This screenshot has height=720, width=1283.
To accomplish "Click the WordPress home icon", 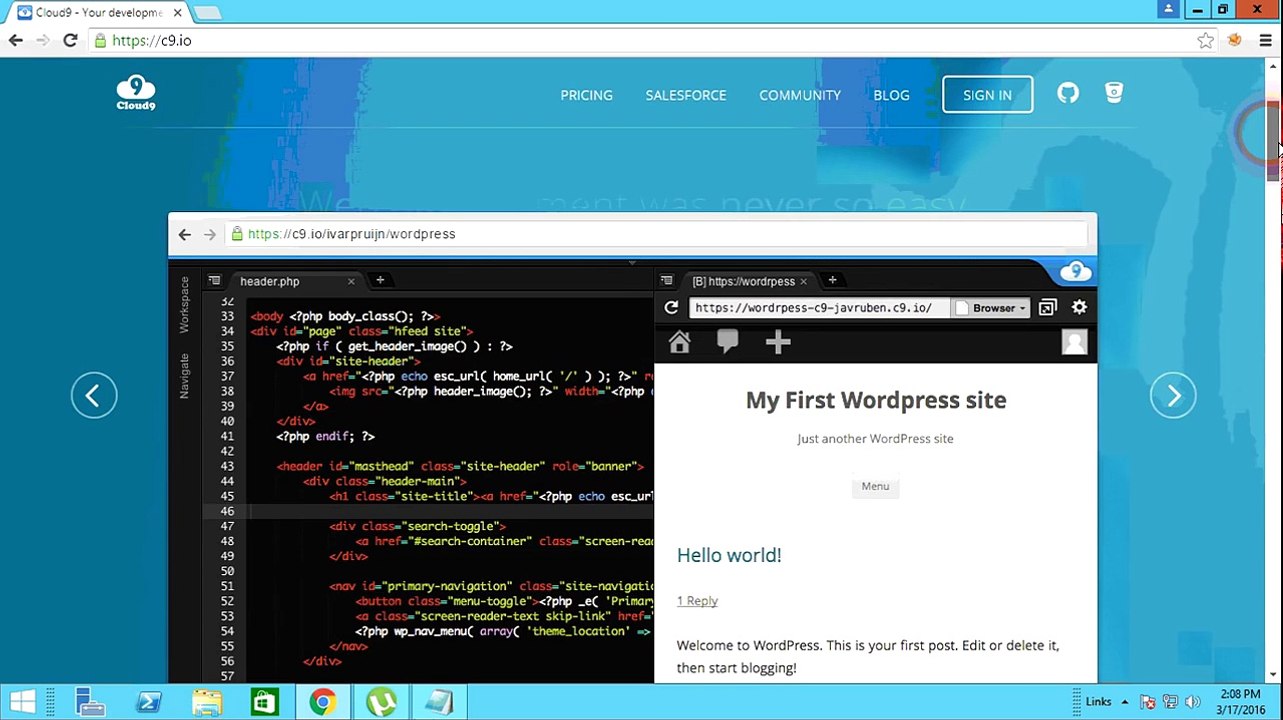I will (x=679, y=343).
